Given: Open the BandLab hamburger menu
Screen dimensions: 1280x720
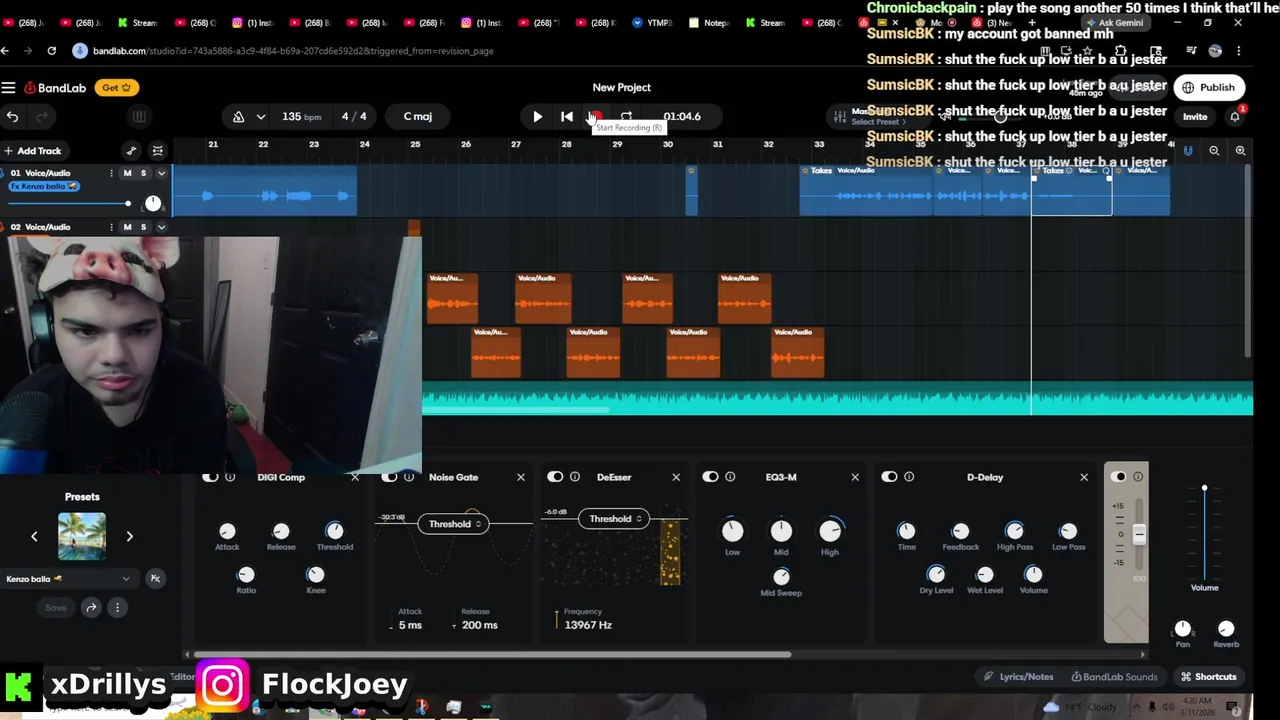Looking at the screenshot, I should click(8, 88).
